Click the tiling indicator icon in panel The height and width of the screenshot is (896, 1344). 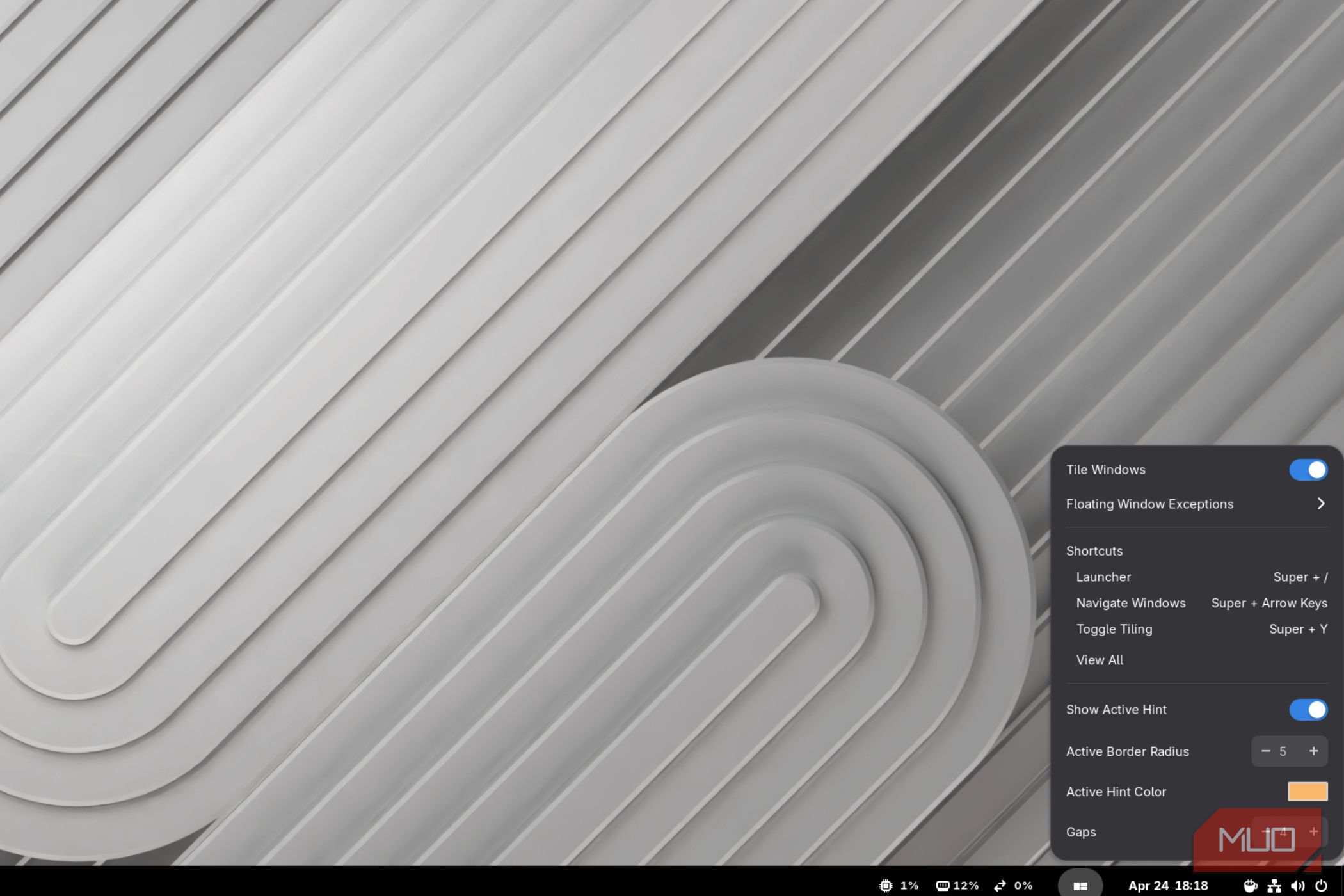(1080, 886)
